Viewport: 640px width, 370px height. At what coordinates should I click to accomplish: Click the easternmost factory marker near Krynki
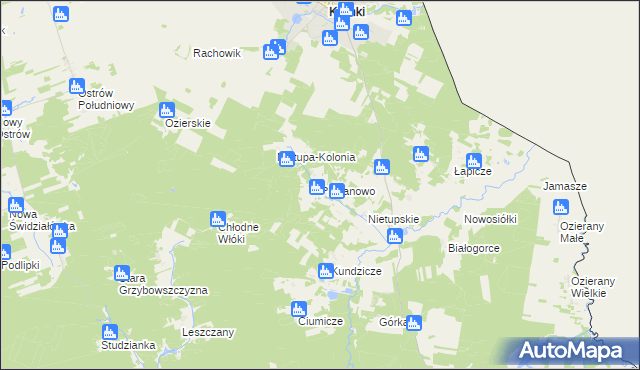click(404, 18)
